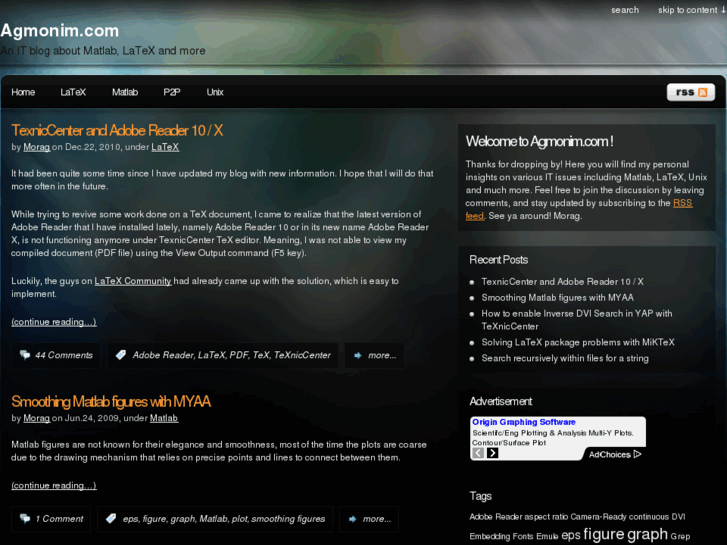Click the Embedding Fonts tag

[501, 537]
